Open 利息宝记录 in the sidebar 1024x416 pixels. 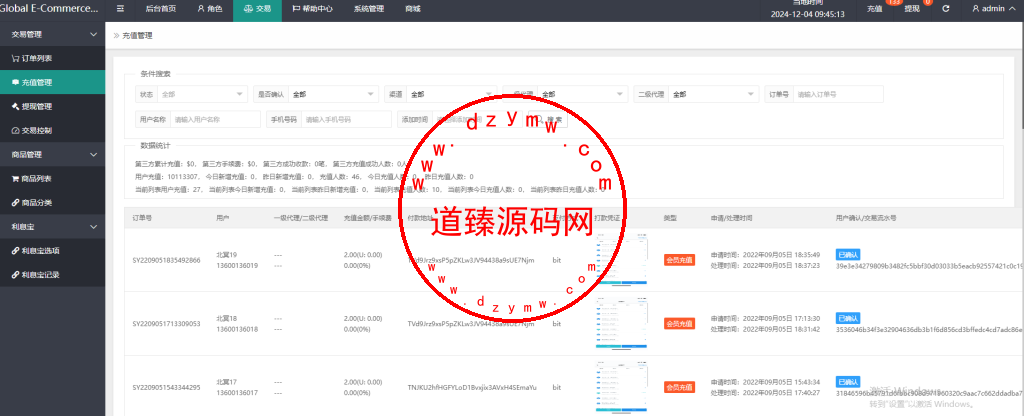pyautogui.click(x=52, y=275)
